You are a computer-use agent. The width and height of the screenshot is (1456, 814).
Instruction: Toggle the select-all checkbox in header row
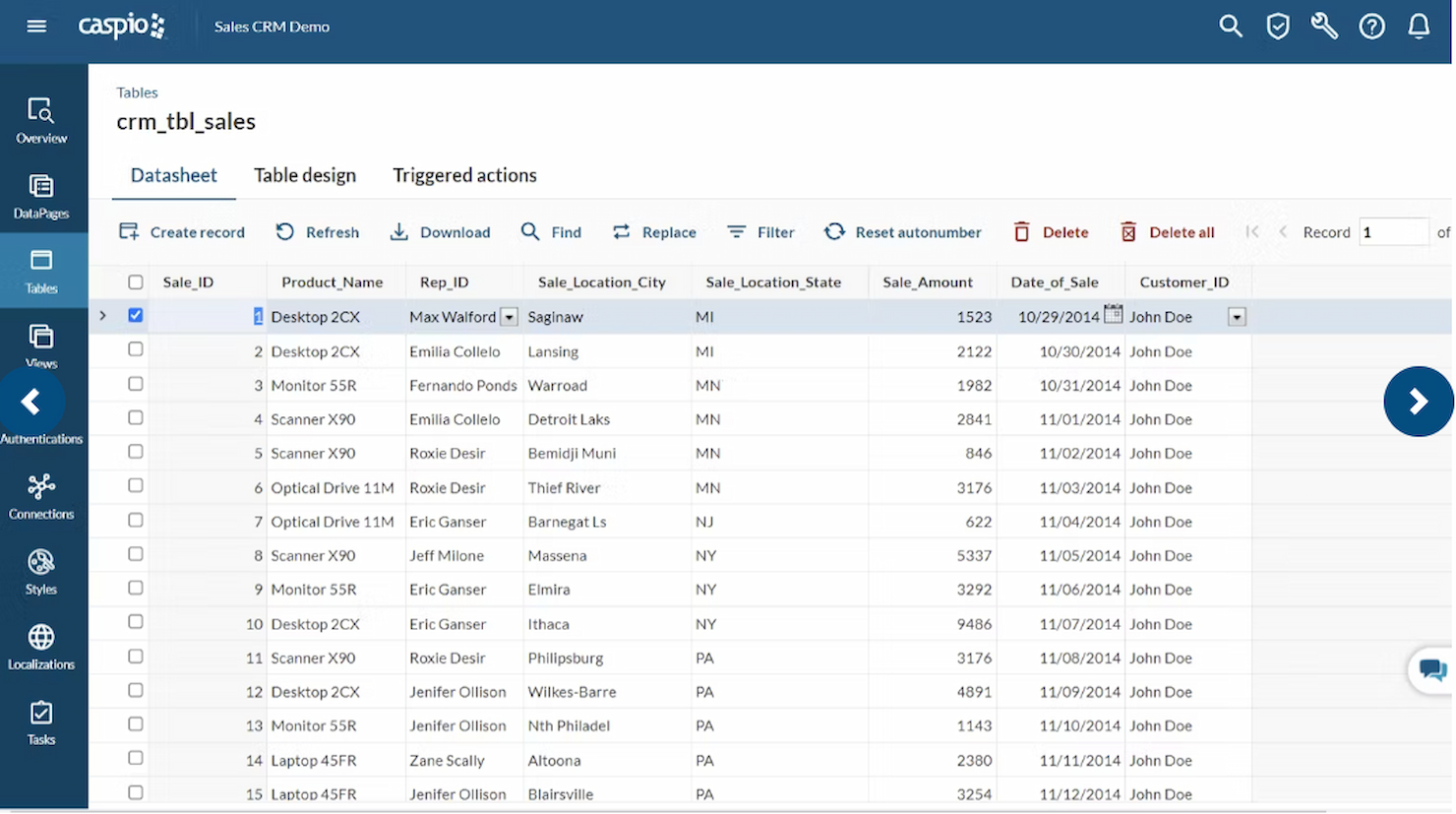pos(136,282)
